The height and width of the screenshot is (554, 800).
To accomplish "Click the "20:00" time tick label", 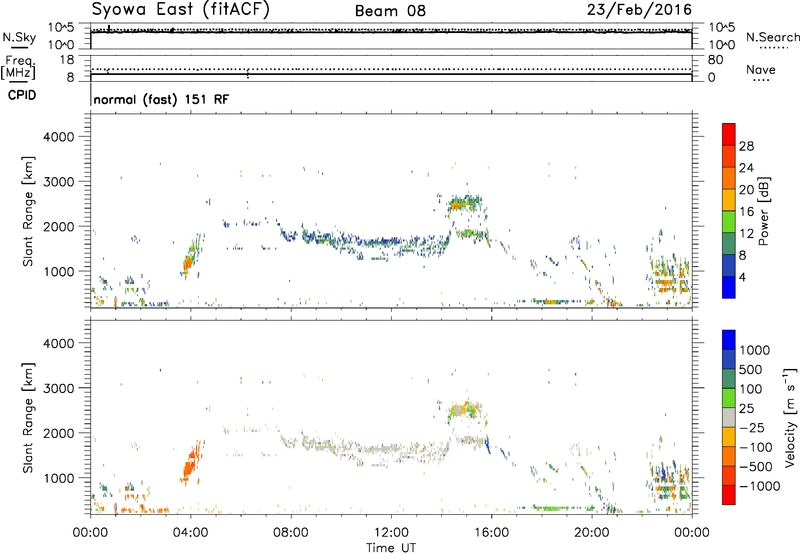I will (x=592, y=533).
